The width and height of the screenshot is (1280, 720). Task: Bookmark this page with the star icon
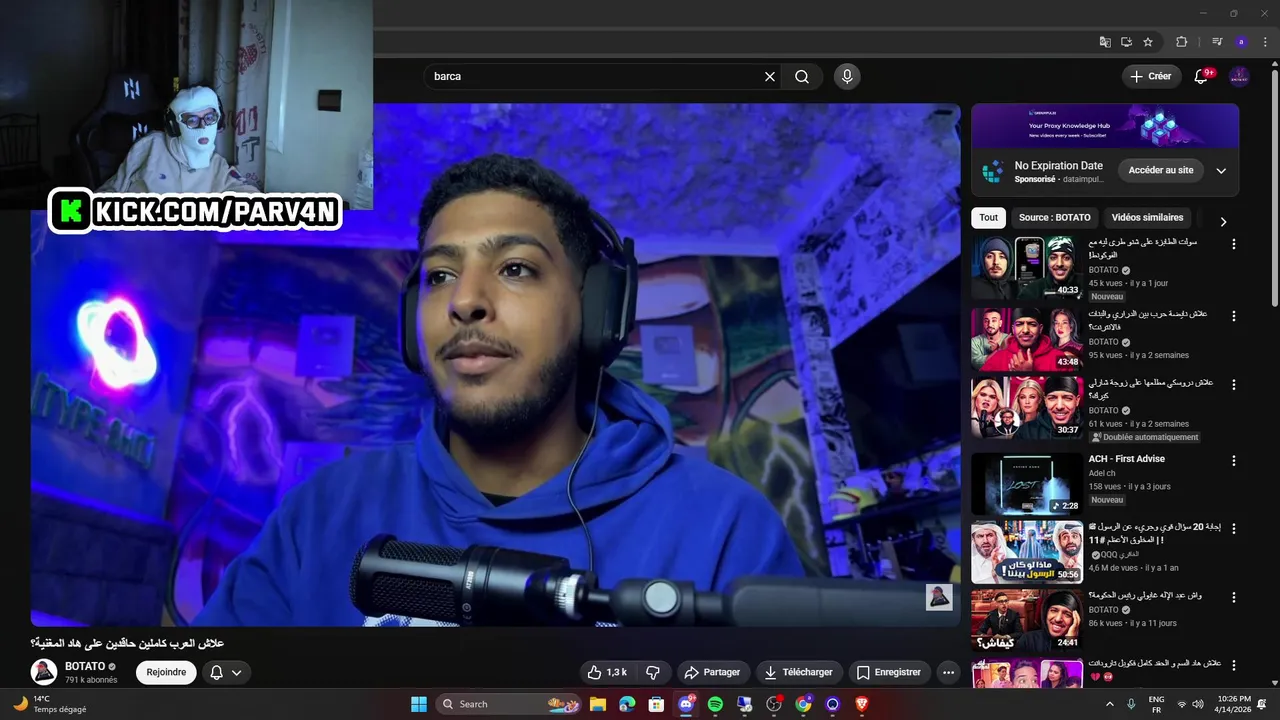(x=1148, y=42)
